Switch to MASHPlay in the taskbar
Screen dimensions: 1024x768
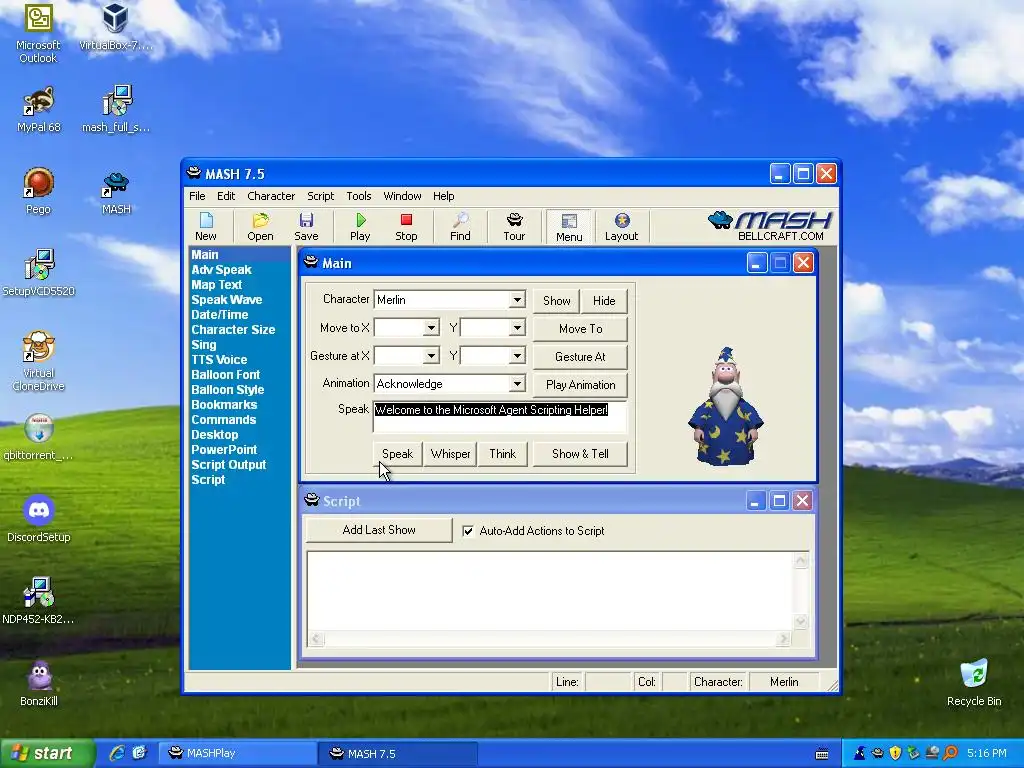pos(237,753)
